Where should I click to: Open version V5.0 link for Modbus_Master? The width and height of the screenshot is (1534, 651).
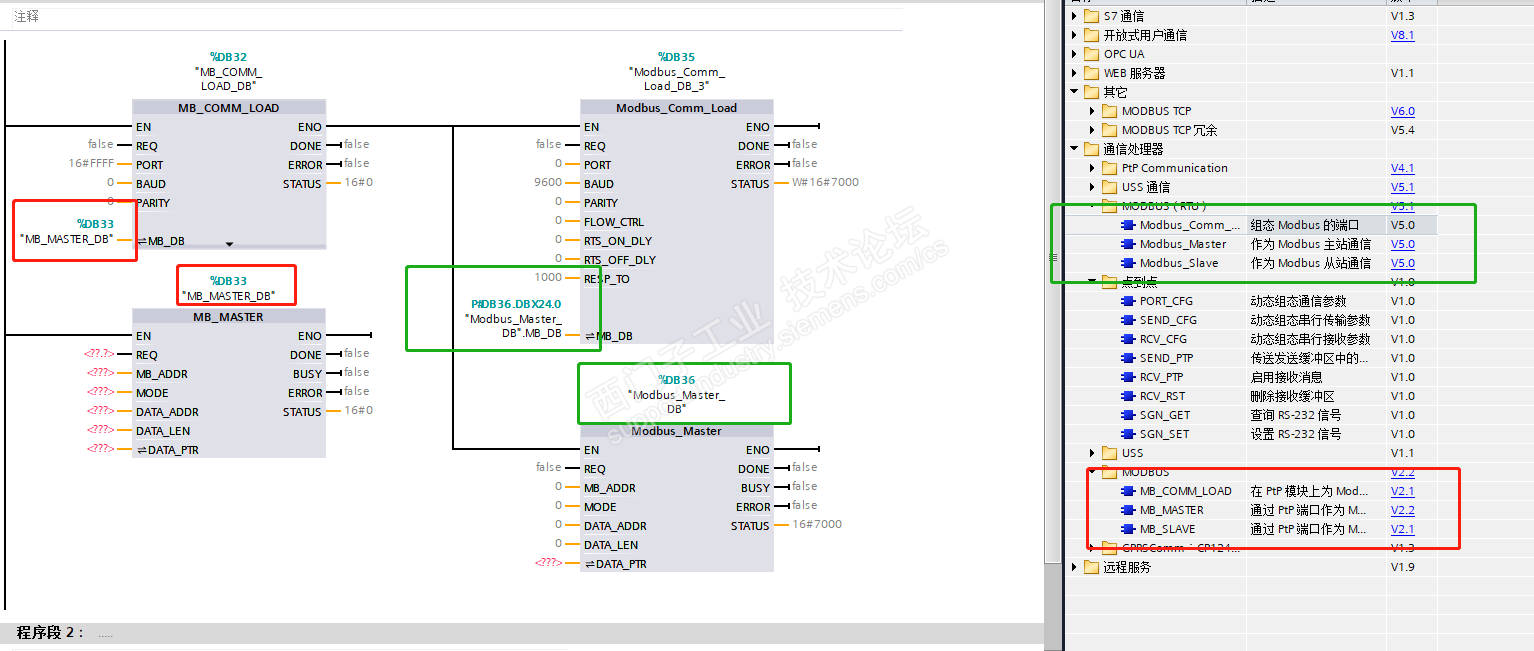[x=1402, y=244]
